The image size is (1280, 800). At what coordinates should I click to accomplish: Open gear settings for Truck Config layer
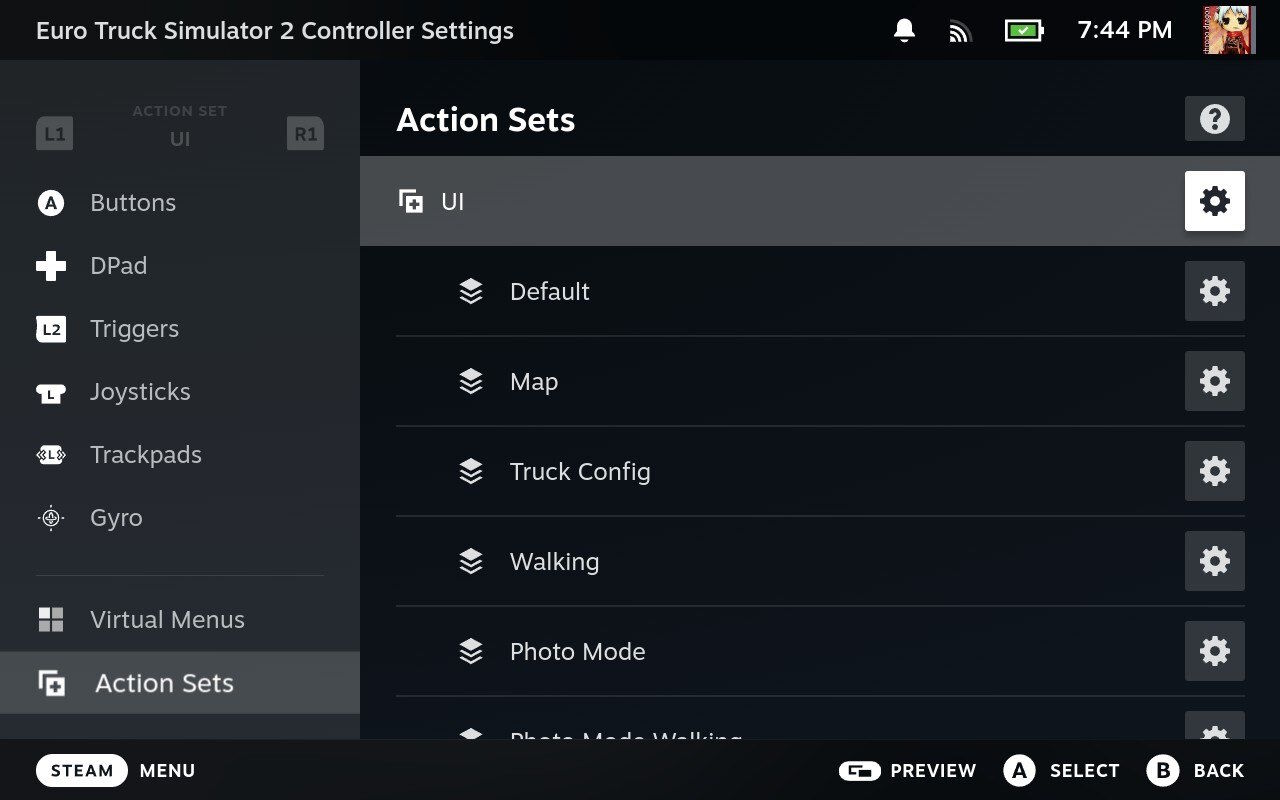click(1214, 471)
